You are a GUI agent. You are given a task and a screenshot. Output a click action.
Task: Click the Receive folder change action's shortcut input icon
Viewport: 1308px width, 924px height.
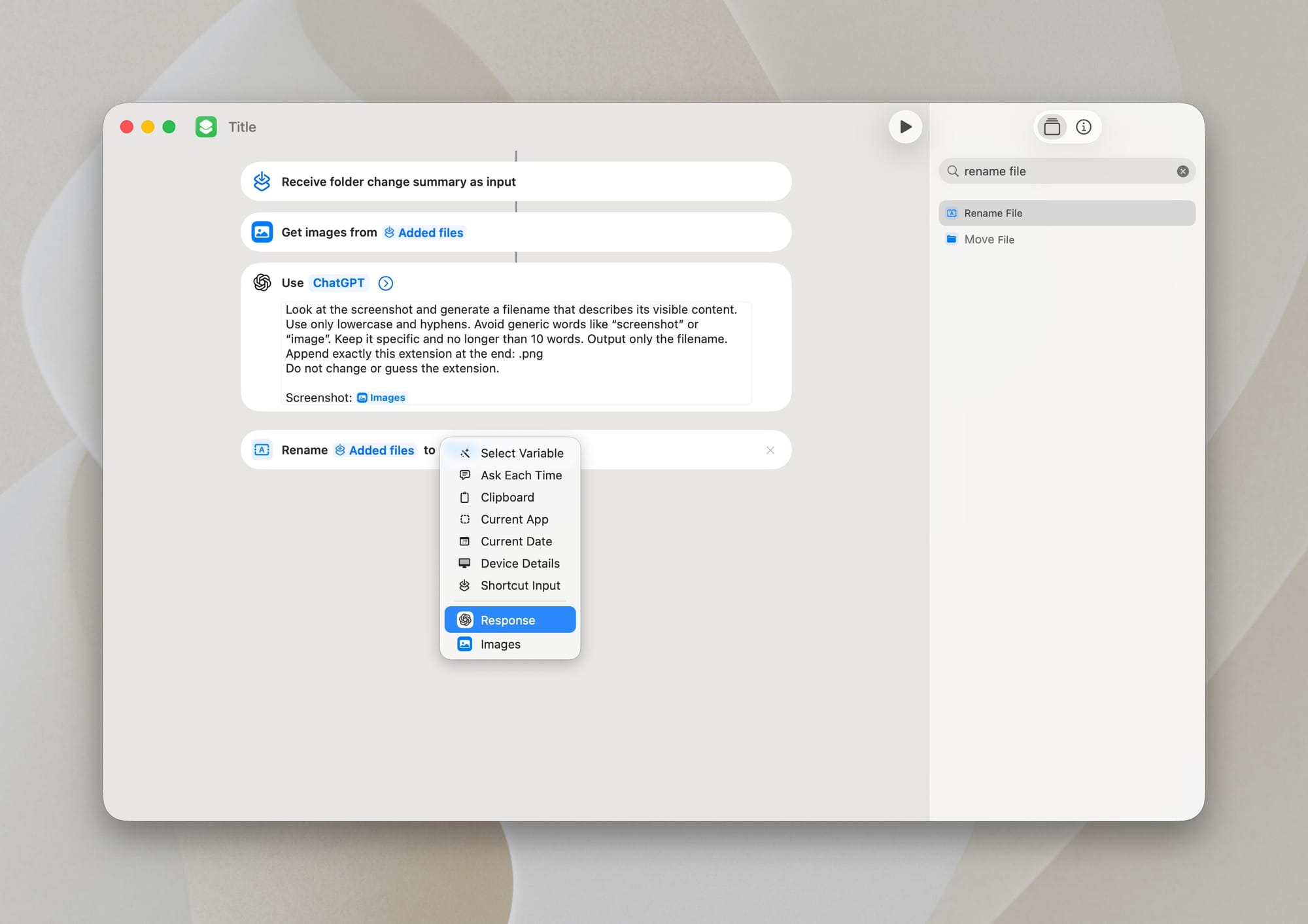pos(262,181)
